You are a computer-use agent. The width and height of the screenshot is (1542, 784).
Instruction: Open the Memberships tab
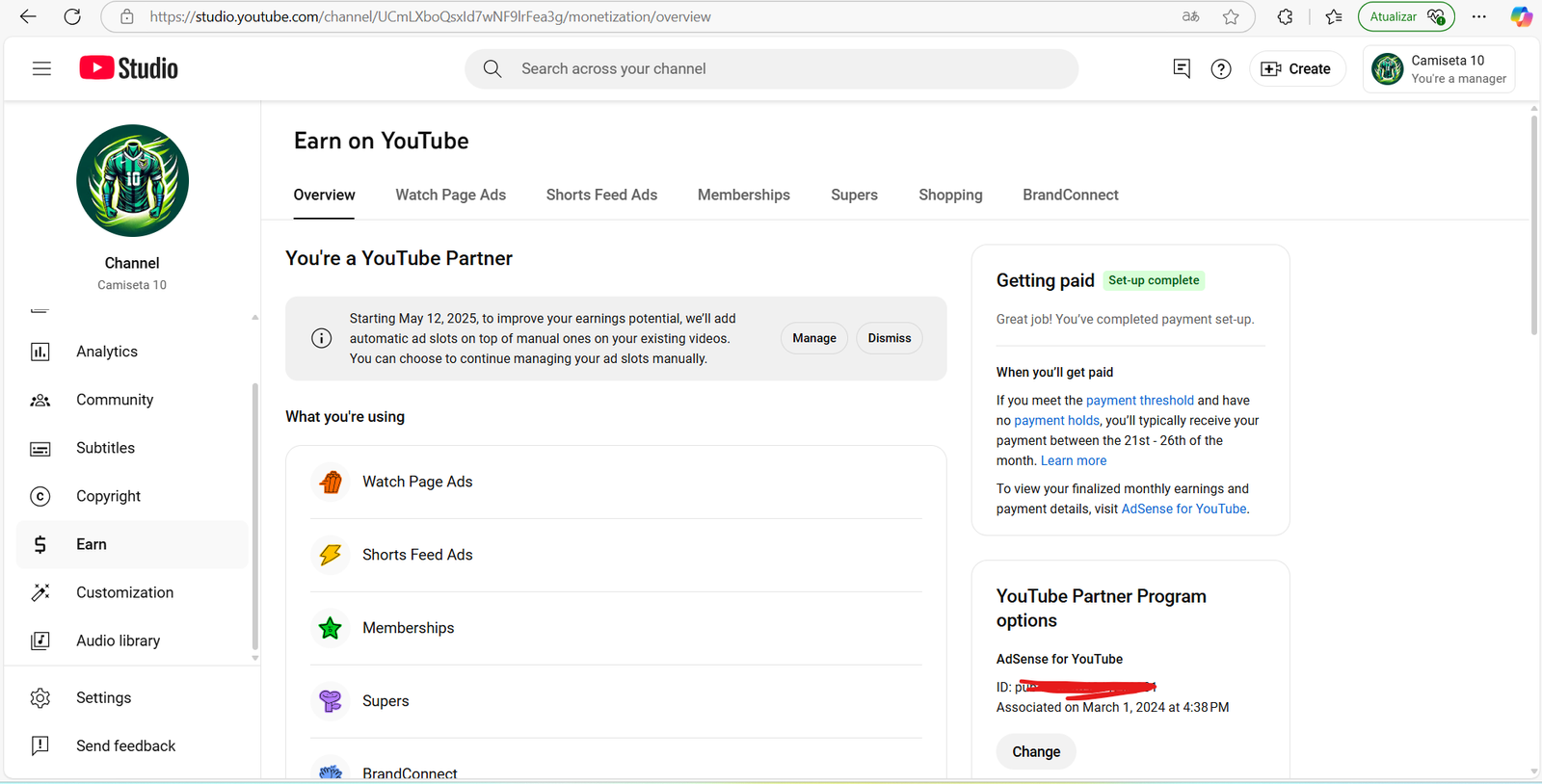pyautogui.click(x=743, y=195)
